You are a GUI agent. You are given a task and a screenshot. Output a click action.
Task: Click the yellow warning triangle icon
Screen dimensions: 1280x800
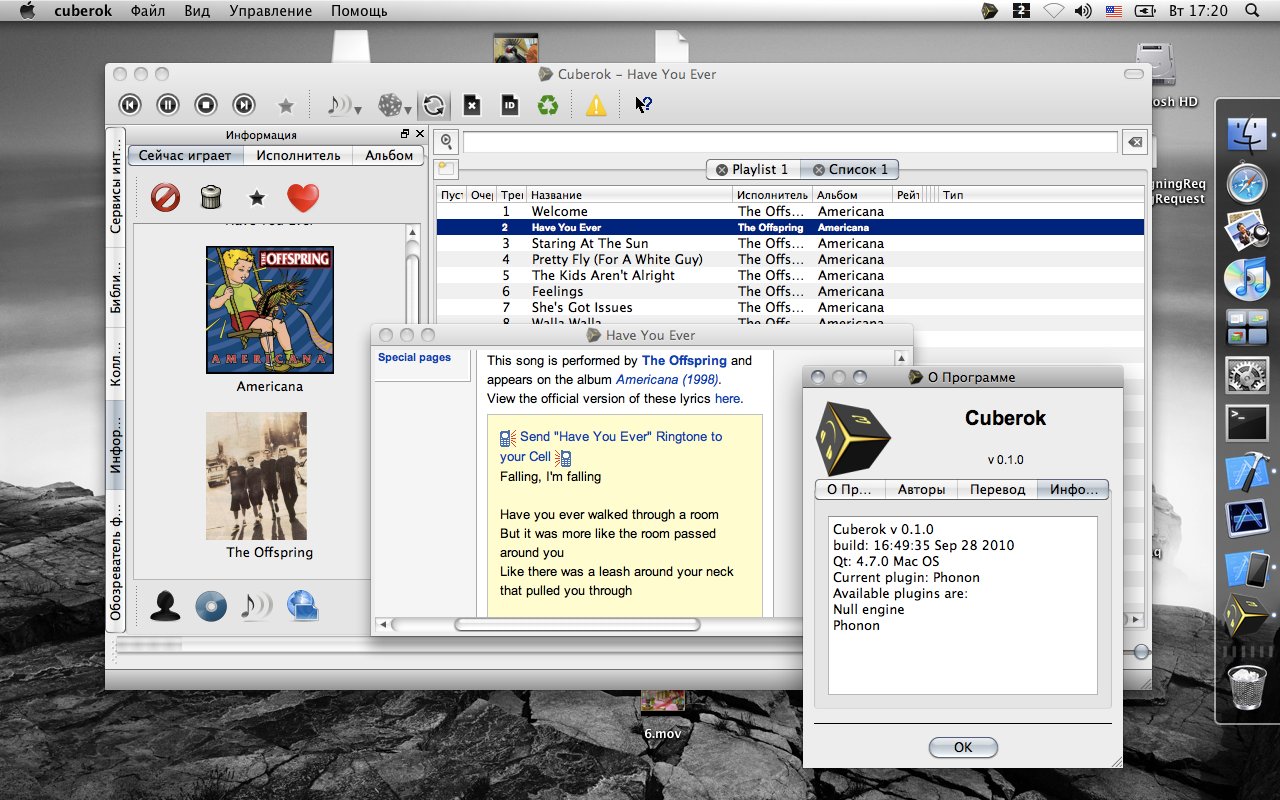tap(596, 105)
